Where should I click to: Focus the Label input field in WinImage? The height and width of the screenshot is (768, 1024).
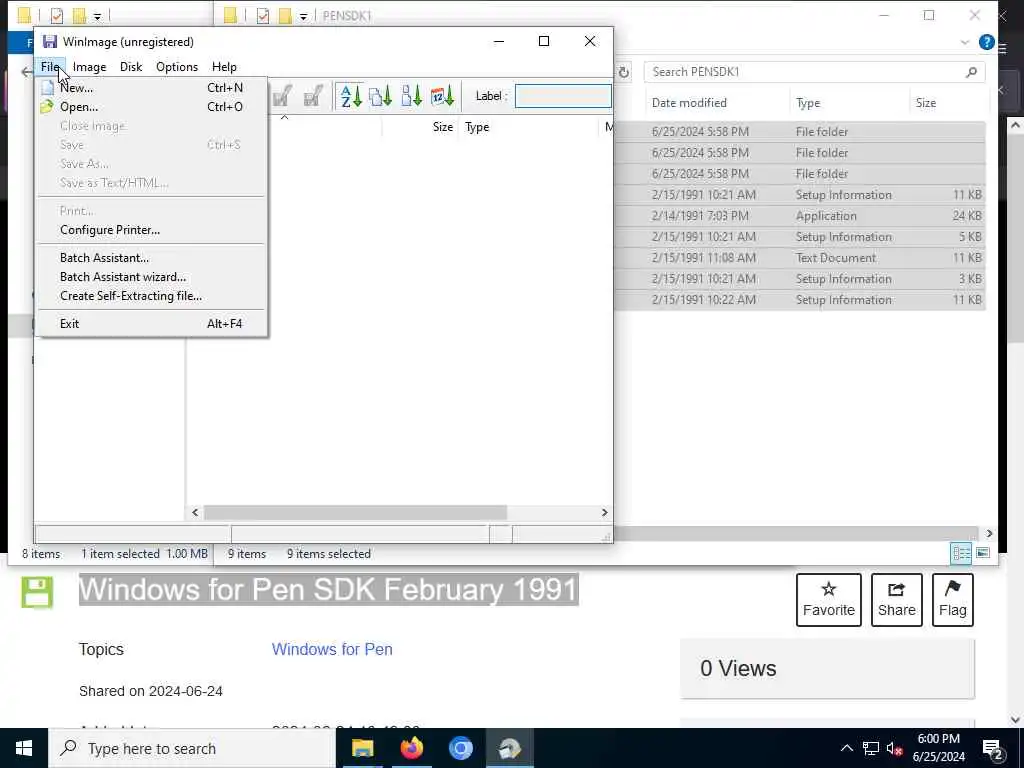[x=563, y=96]
